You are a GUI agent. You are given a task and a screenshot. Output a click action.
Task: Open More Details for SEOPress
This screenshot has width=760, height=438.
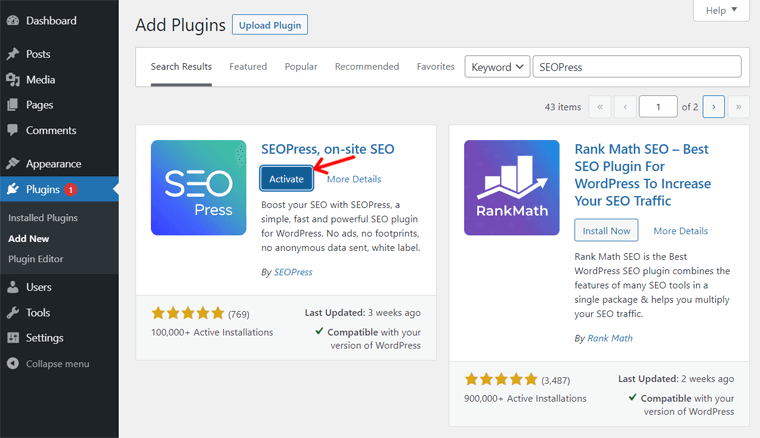tap(354, 179)
